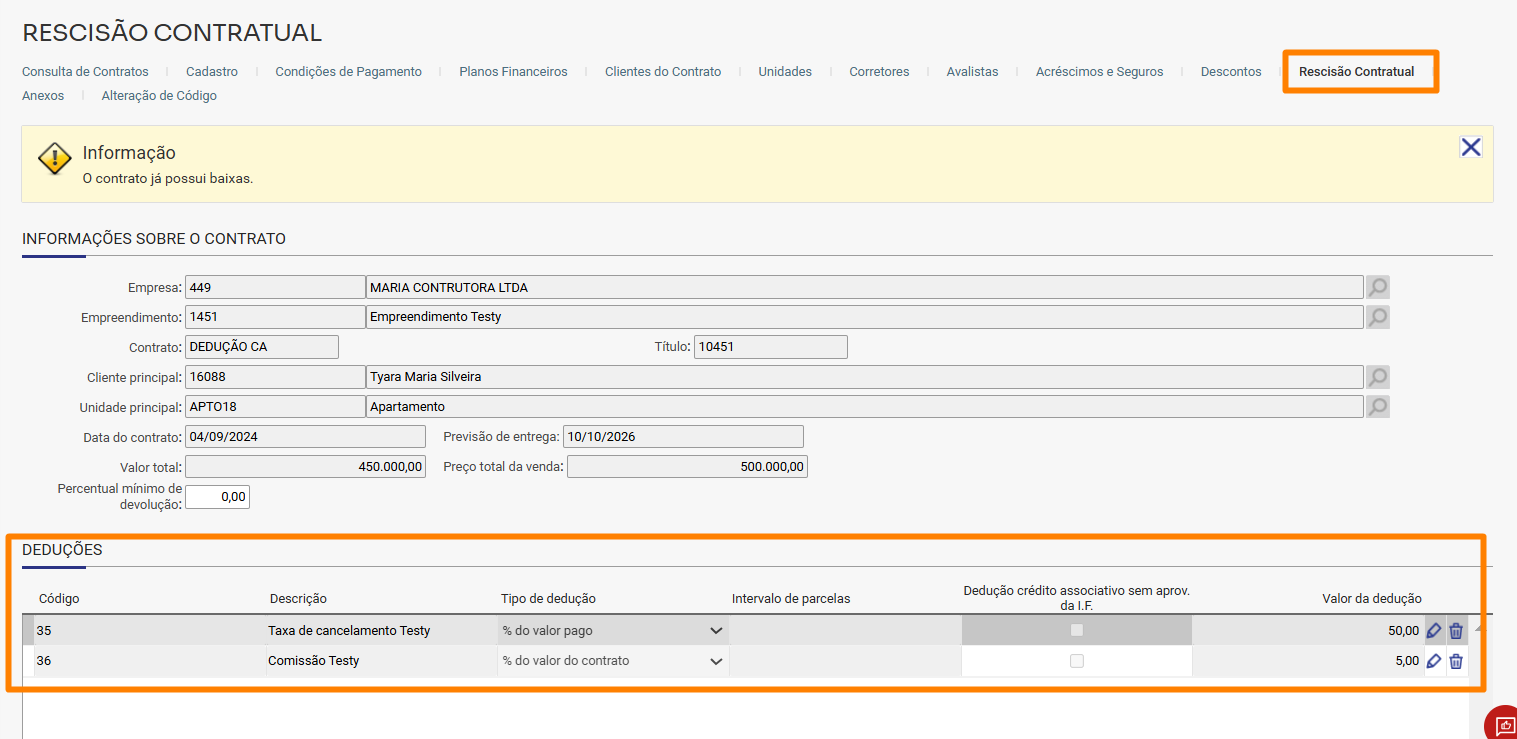
Task: Click the Tyara Maria Silveira name field
Action: coord(864,377)
